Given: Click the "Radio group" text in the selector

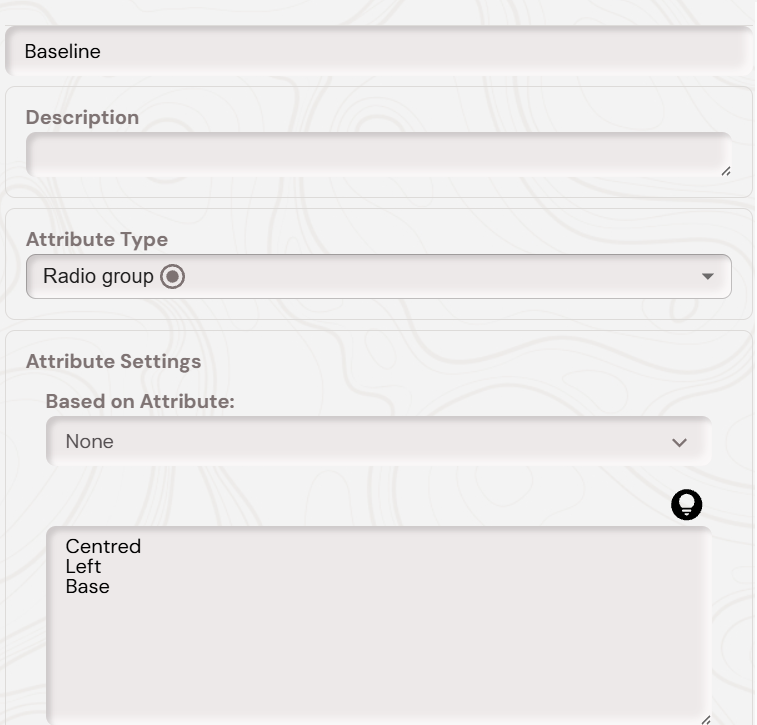Looking at the screenshot, I should click(x=98, y=277).
